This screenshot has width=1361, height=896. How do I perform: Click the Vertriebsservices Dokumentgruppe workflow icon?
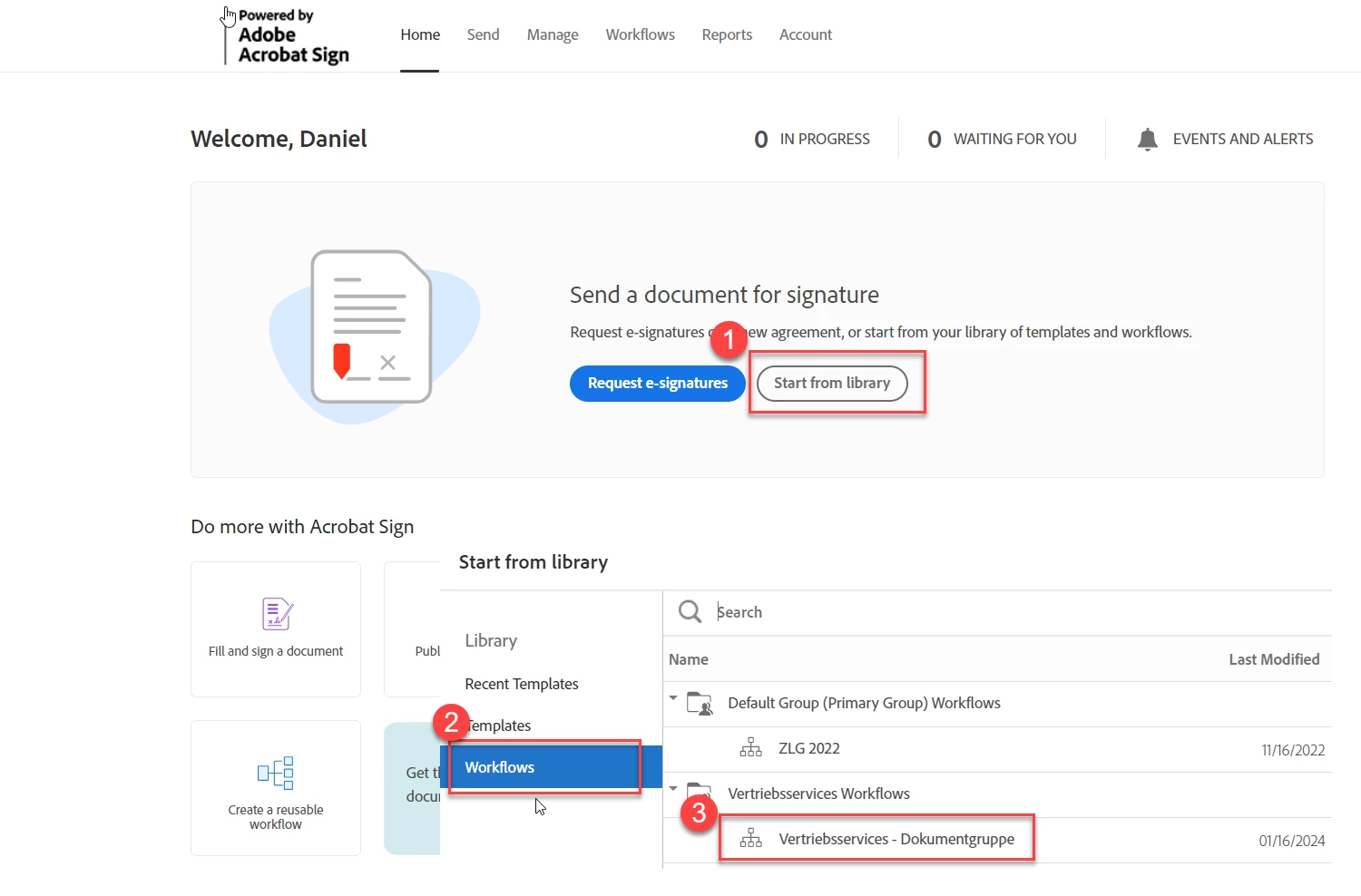pos(751,839)
